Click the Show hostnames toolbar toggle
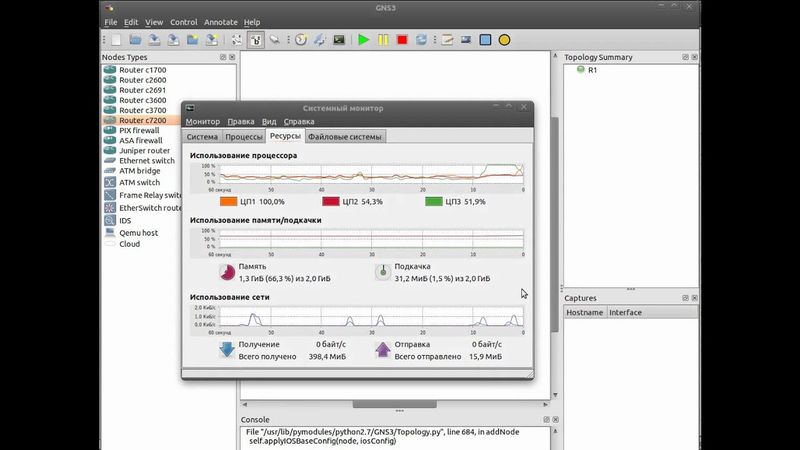 click(x=256, y=40)
